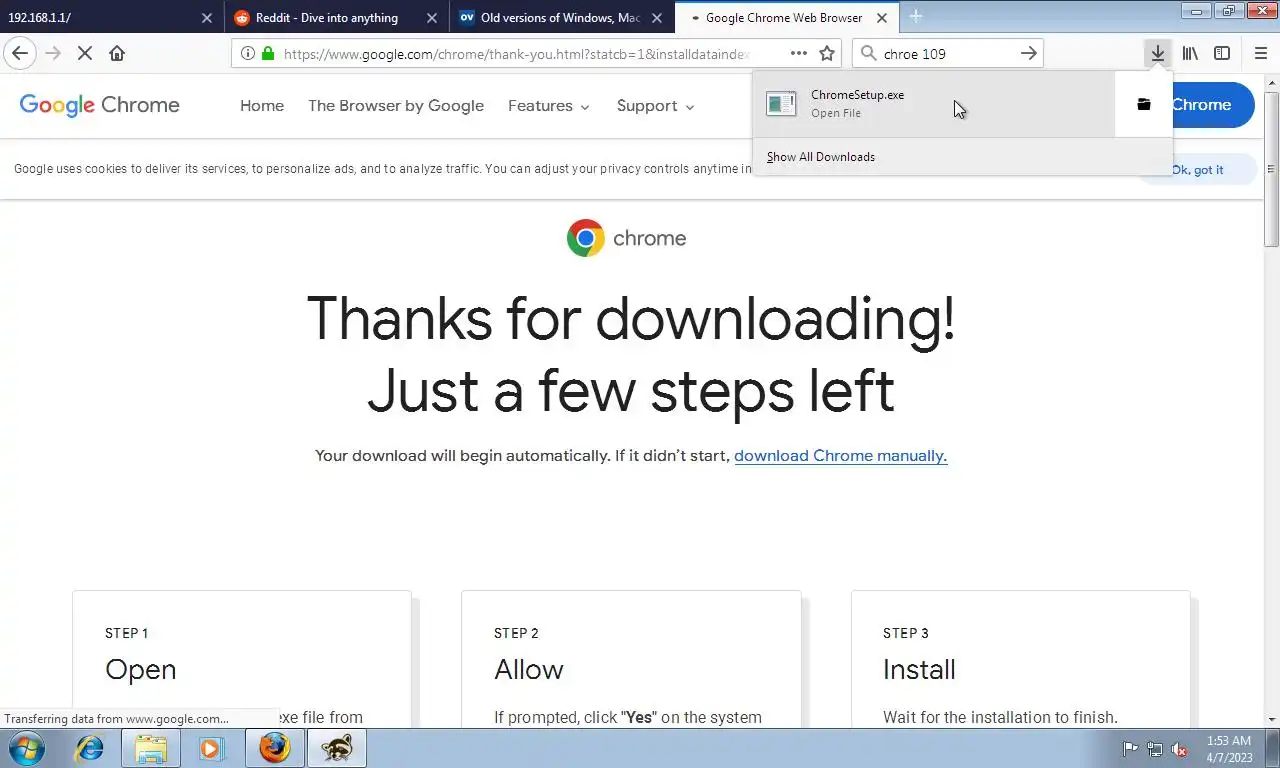The height and width of the screenshot is (768, 1280).
Task: Open The Browser by Google link
Action: (x=396, y=106)
